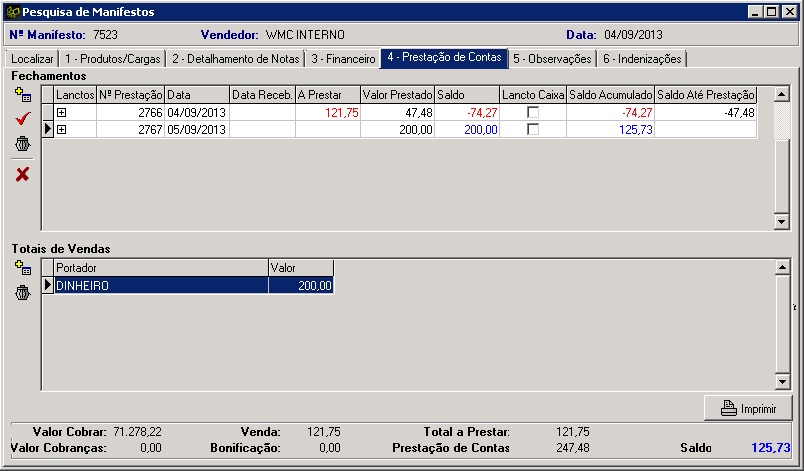The width and height of the screenshot is (804, 471).
Task: Click the add record icon in Fechamentos
Action: click(22, 95)
